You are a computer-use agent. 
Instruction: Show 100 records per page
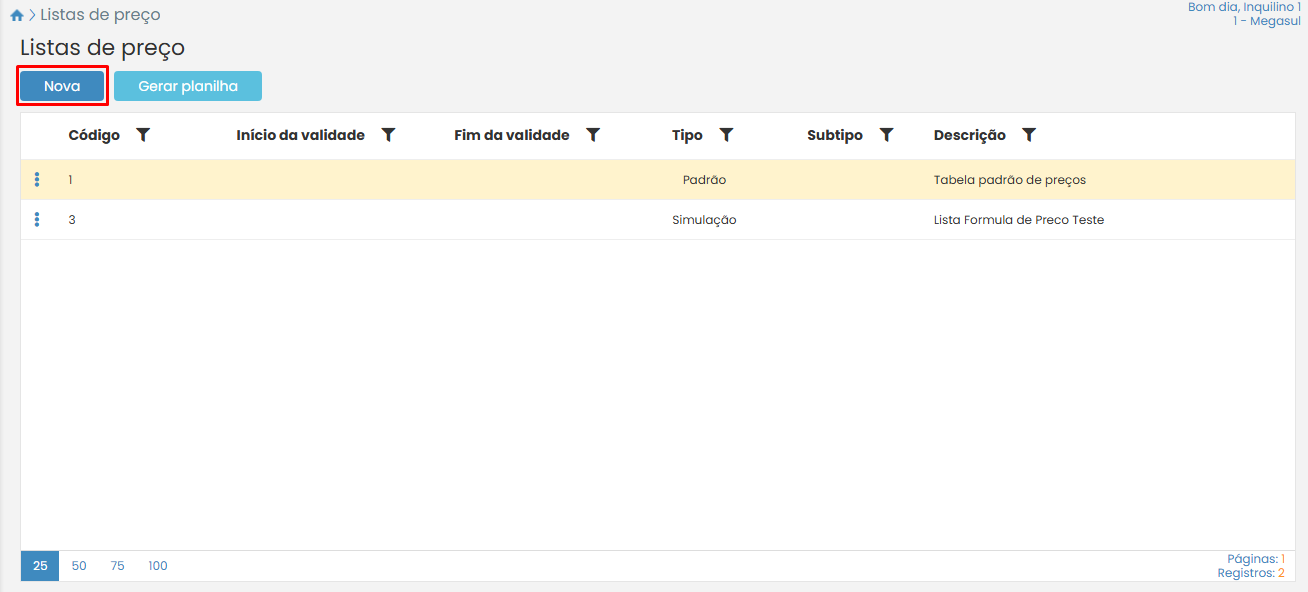[x=158, y=566]
